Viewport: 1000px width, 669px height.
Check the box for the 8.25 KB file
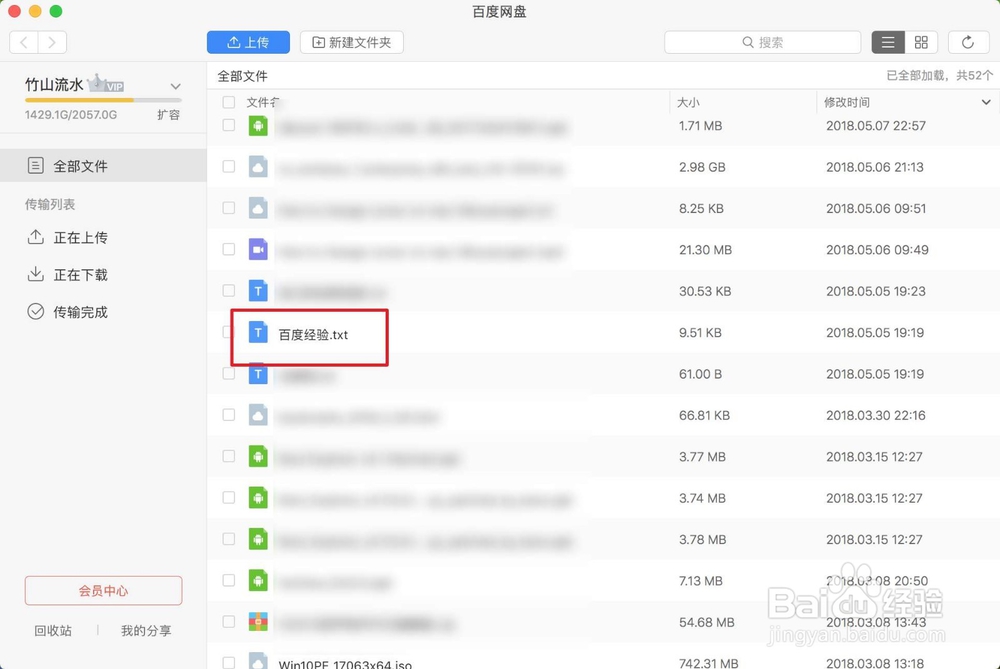click(228, 208)
